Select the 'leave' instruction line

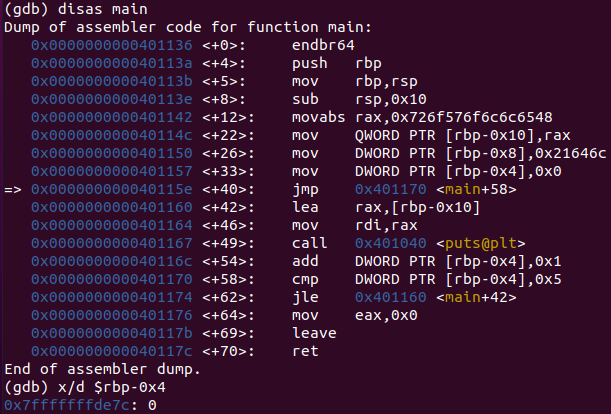click(x=314, y=333)
